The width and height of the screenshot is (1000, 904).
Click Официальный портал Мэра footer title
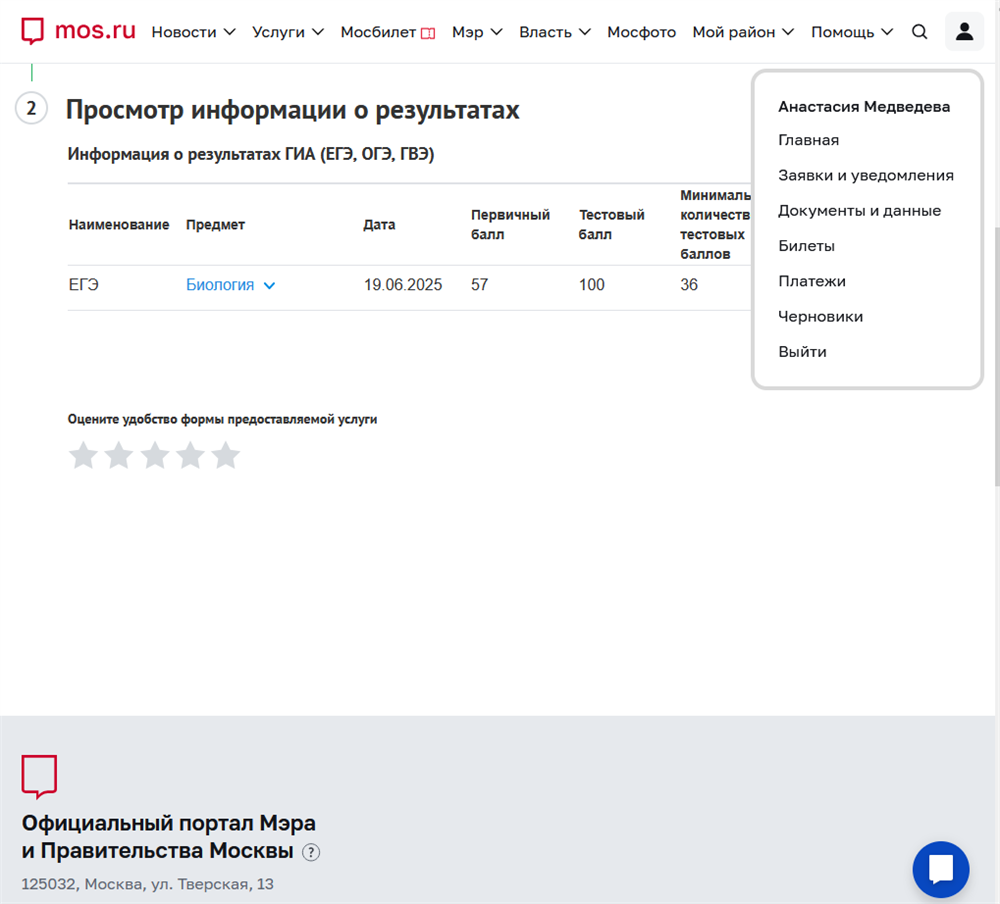169,836
